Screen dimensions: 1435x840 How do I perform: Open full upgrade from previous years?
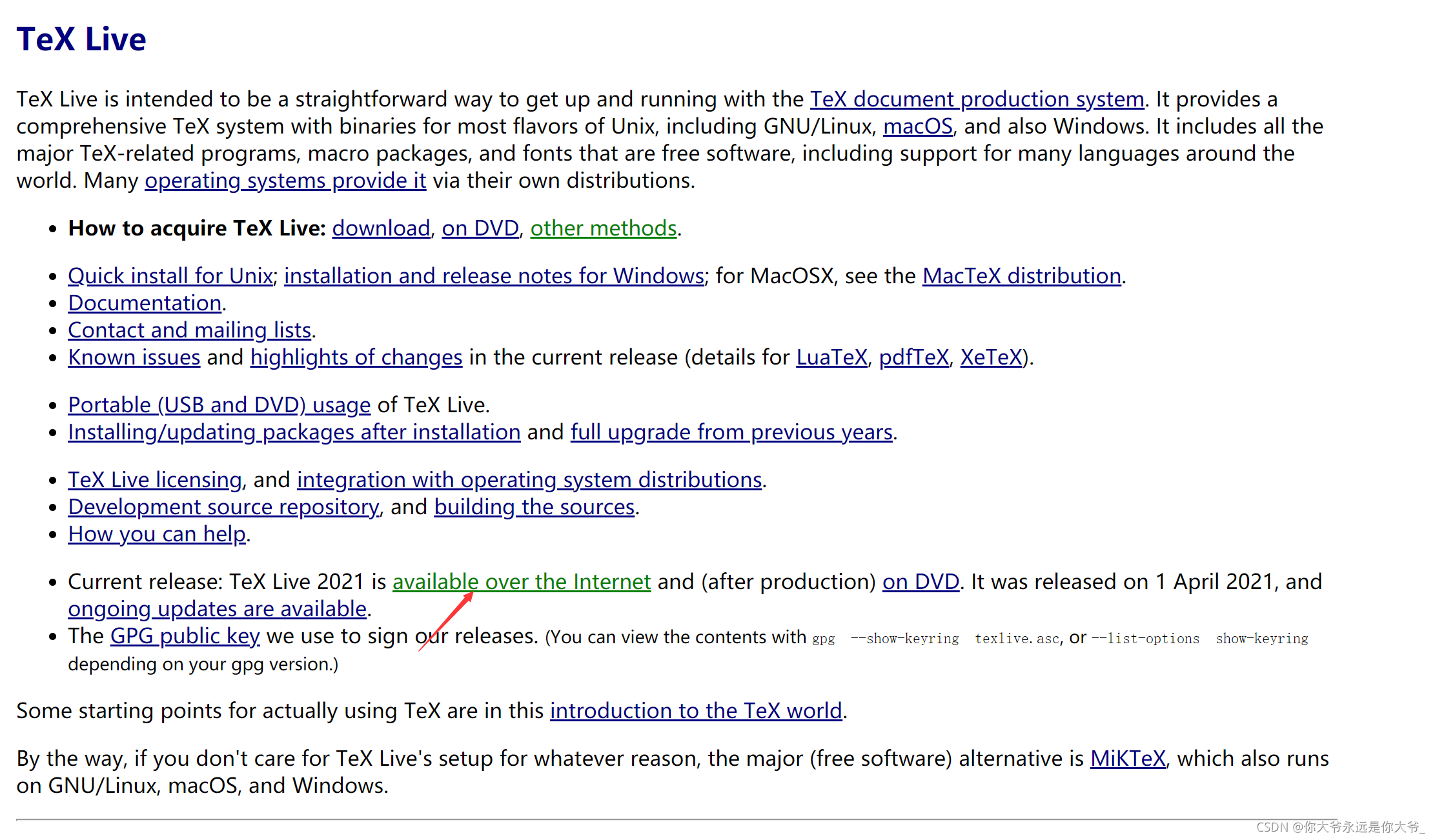coord(731,432)
